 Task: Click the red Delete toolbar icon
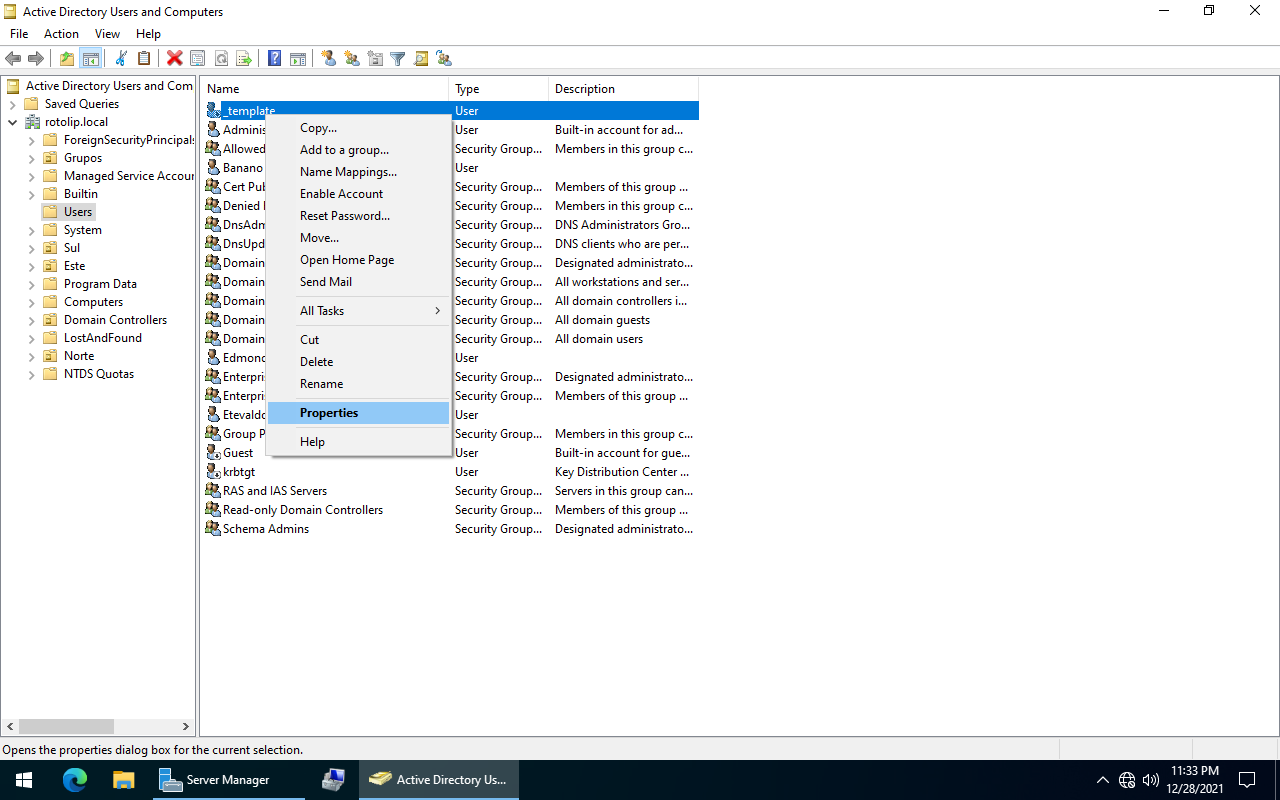(174, 59)
